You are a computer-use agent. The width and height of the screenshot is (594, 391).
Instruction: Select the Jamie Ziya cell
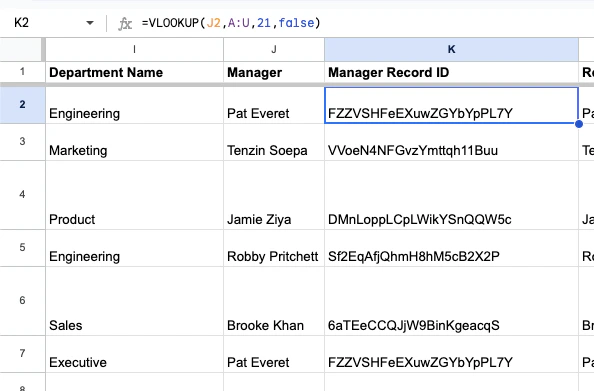tap(274, 195)
